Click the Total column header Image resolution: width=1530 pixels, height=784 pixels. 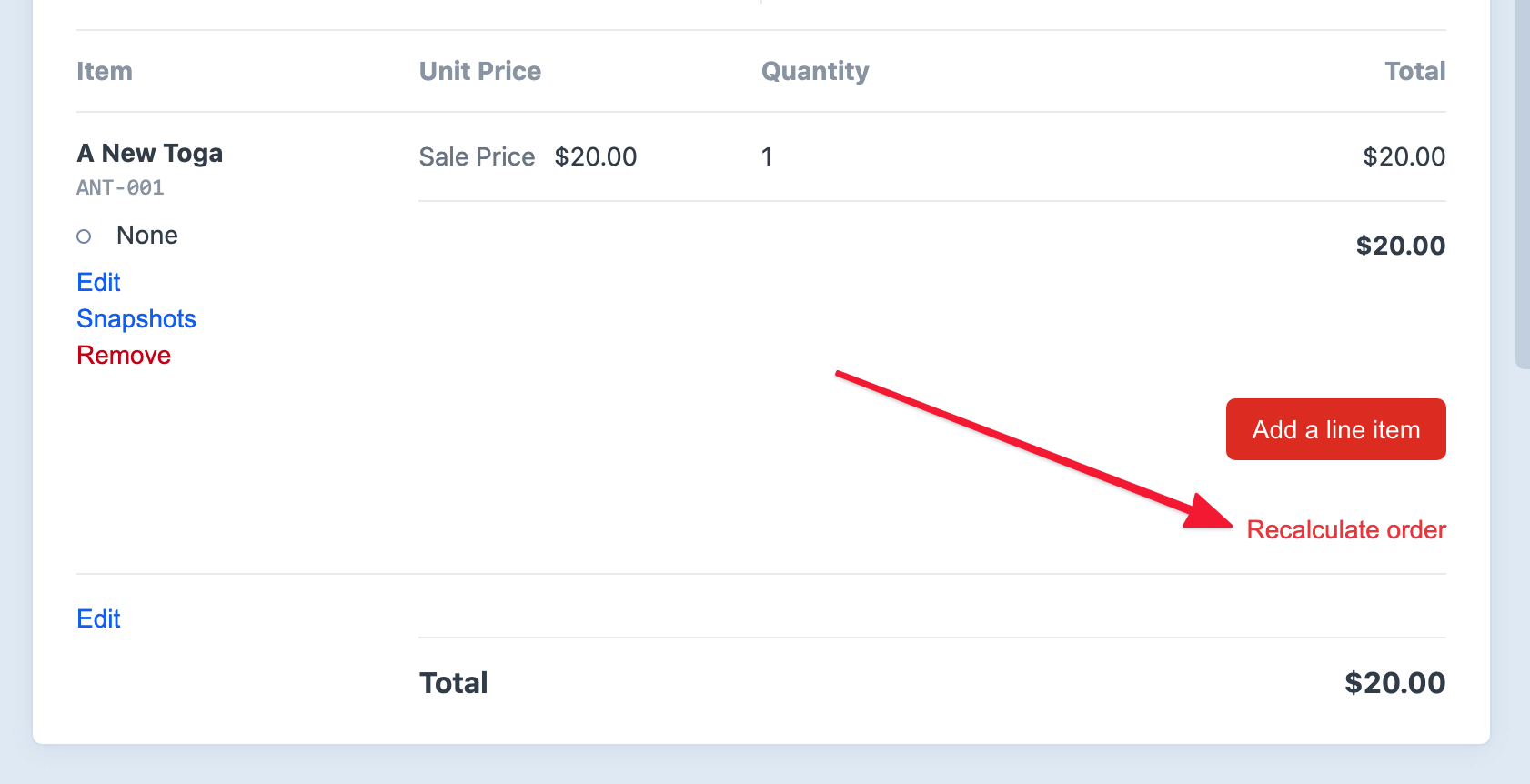click(x=1414, y=71)
